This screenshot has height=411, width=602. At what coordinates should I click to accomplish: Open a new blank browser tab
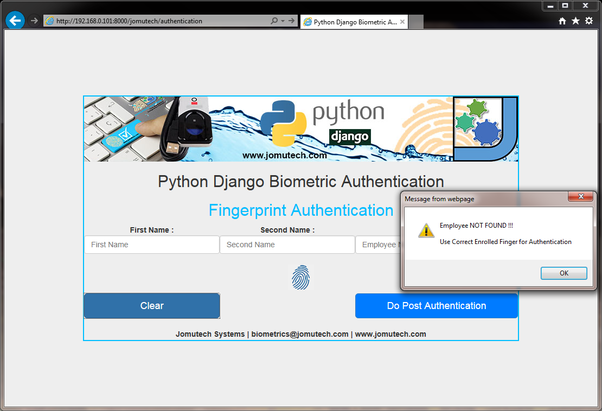coord(416,22)
